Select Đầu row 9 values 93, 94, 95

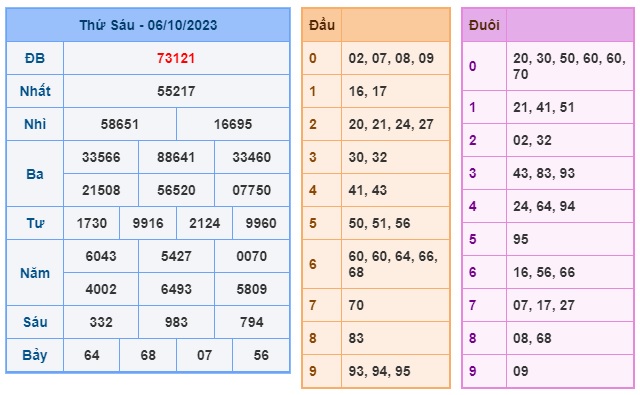pyautogui.click(x=379, y=371)
